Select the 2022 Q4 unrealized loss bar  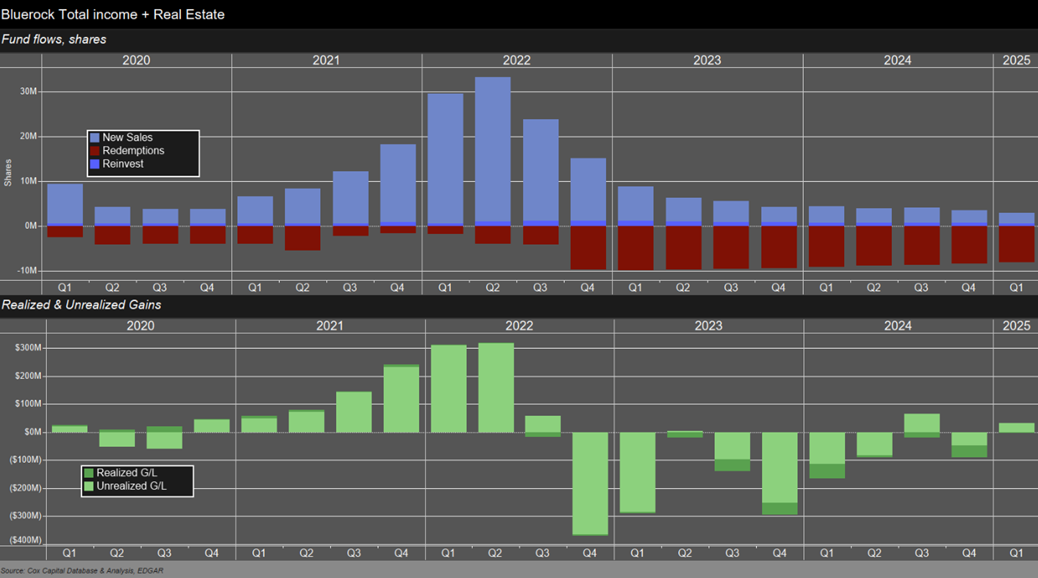[x=588, y=482]
